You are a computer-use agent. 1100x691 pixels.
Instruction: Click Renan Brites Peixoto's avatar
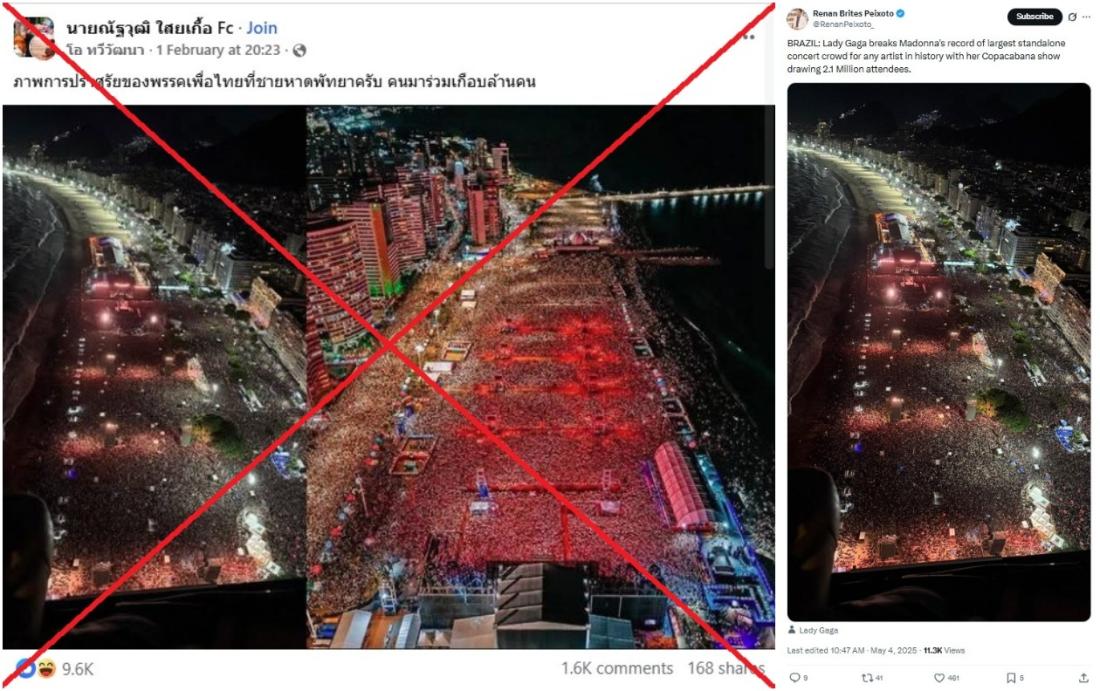tap(798, 19)
